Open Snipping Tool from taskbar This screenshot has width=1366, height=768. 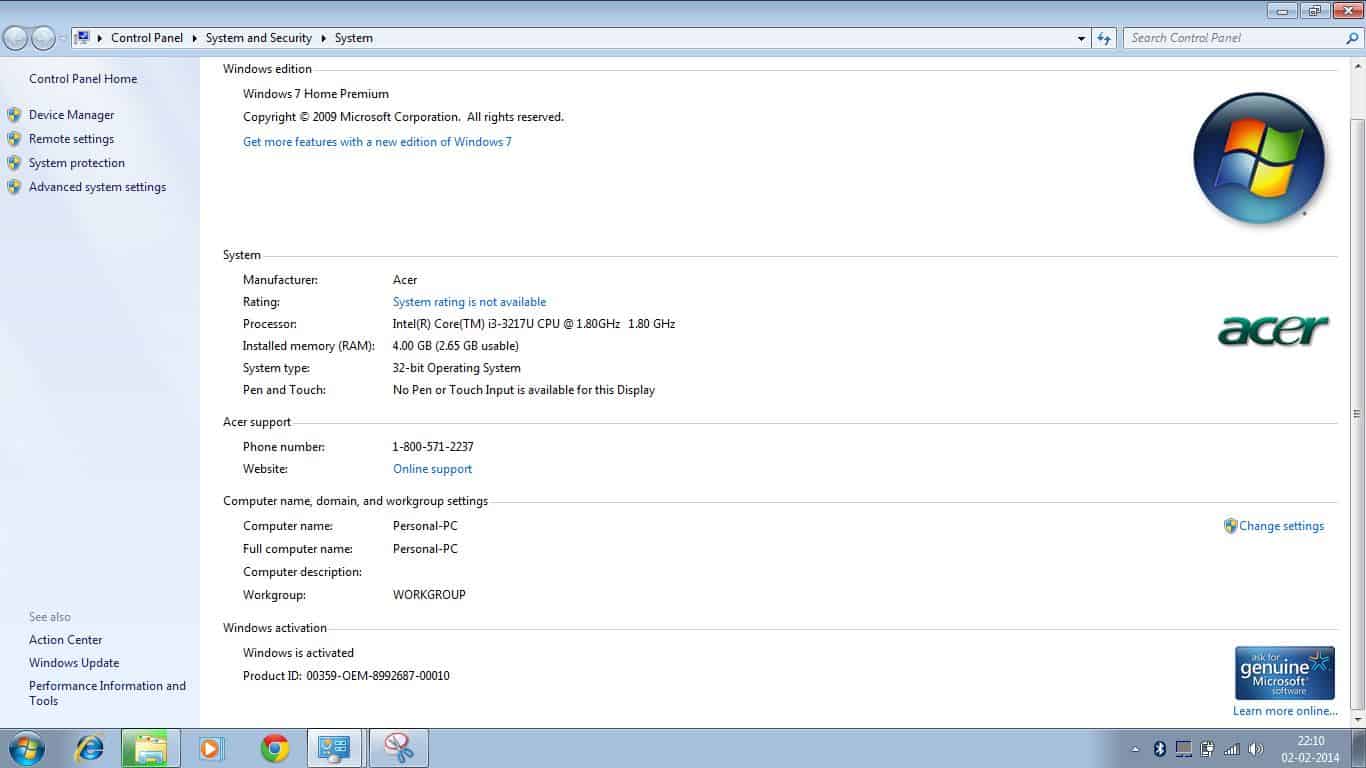(x=399, y=748)
